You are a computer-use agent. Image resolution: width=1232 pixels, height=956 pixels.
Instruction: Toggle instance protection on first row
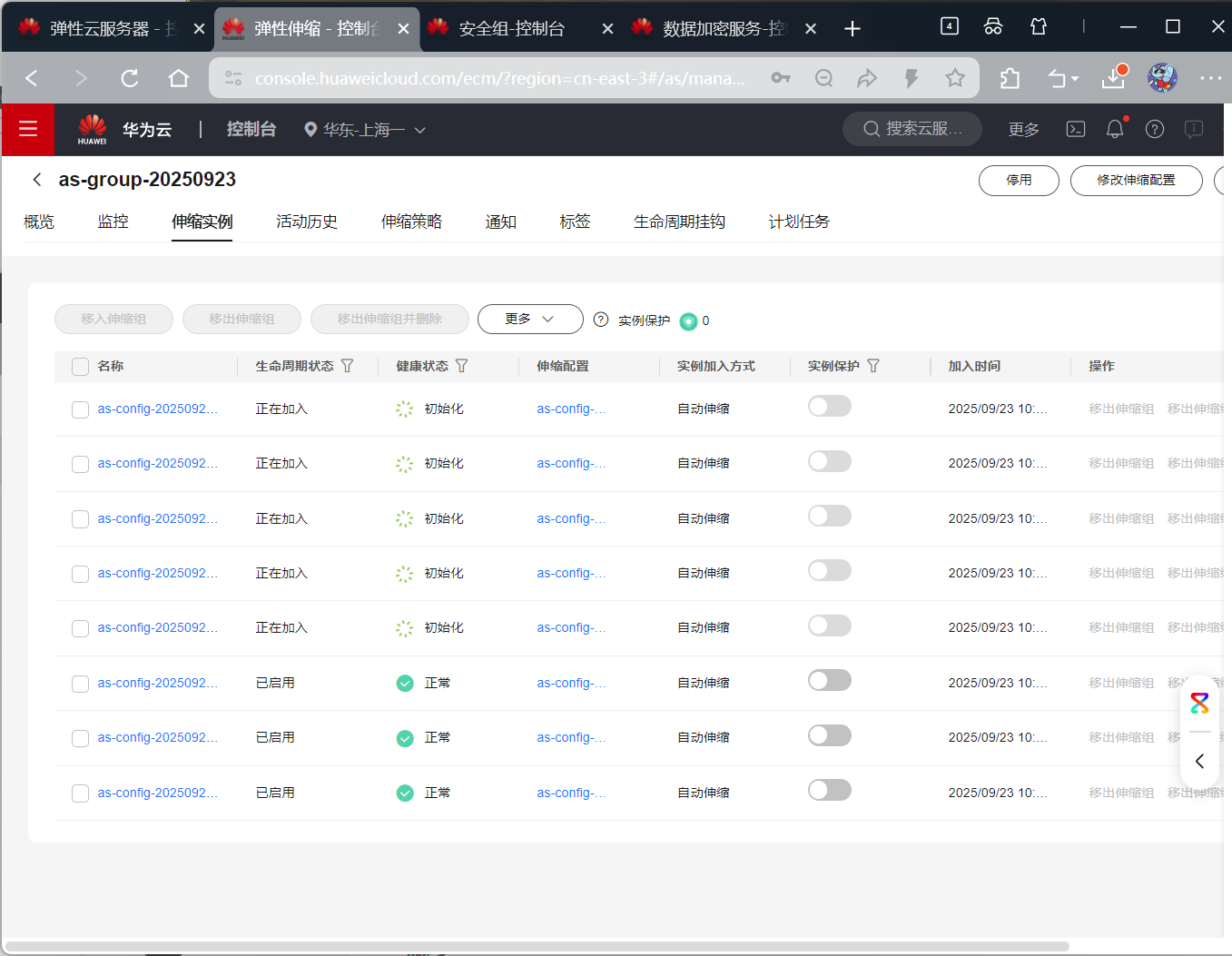(830, 407)
